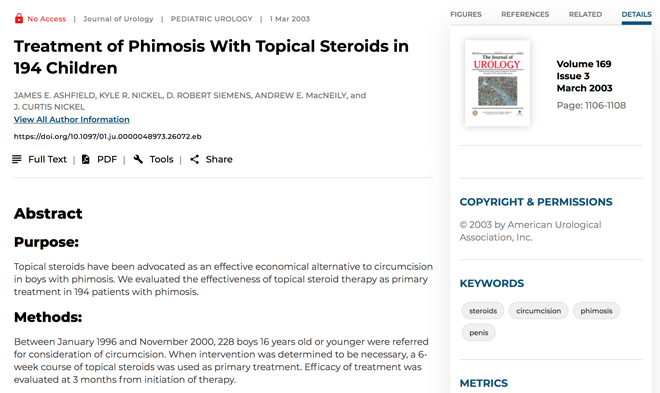Click the Journal of Urology cover thumbnail
Screen dimensions: 660x393
point(497,83)
